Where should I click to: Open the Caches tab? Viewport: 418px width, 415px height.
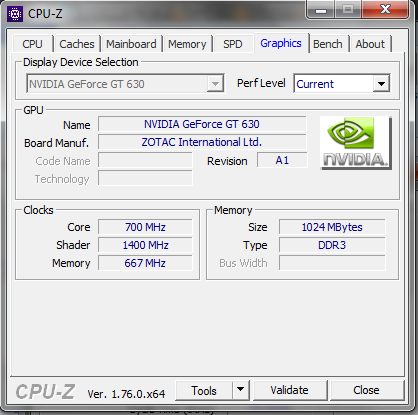pos(77,44)
